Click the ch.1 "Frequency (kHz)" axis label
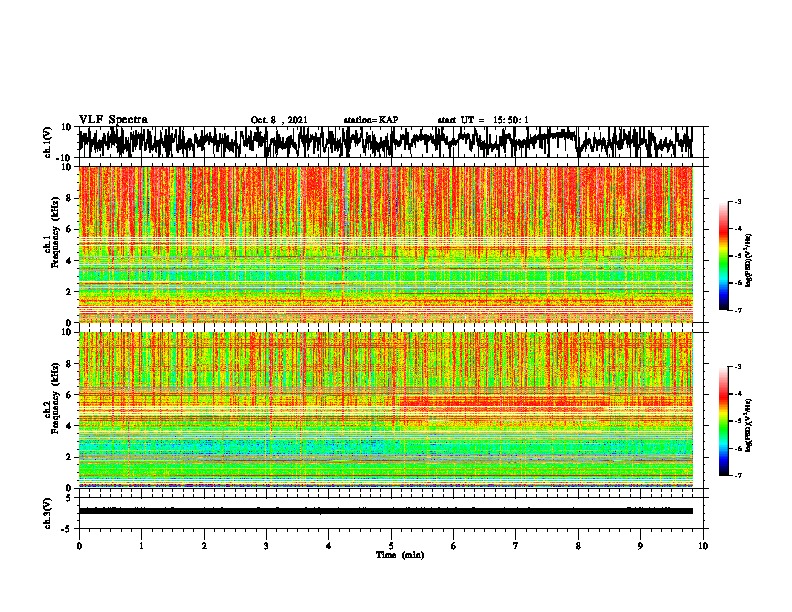 click(x=56, y=233)
